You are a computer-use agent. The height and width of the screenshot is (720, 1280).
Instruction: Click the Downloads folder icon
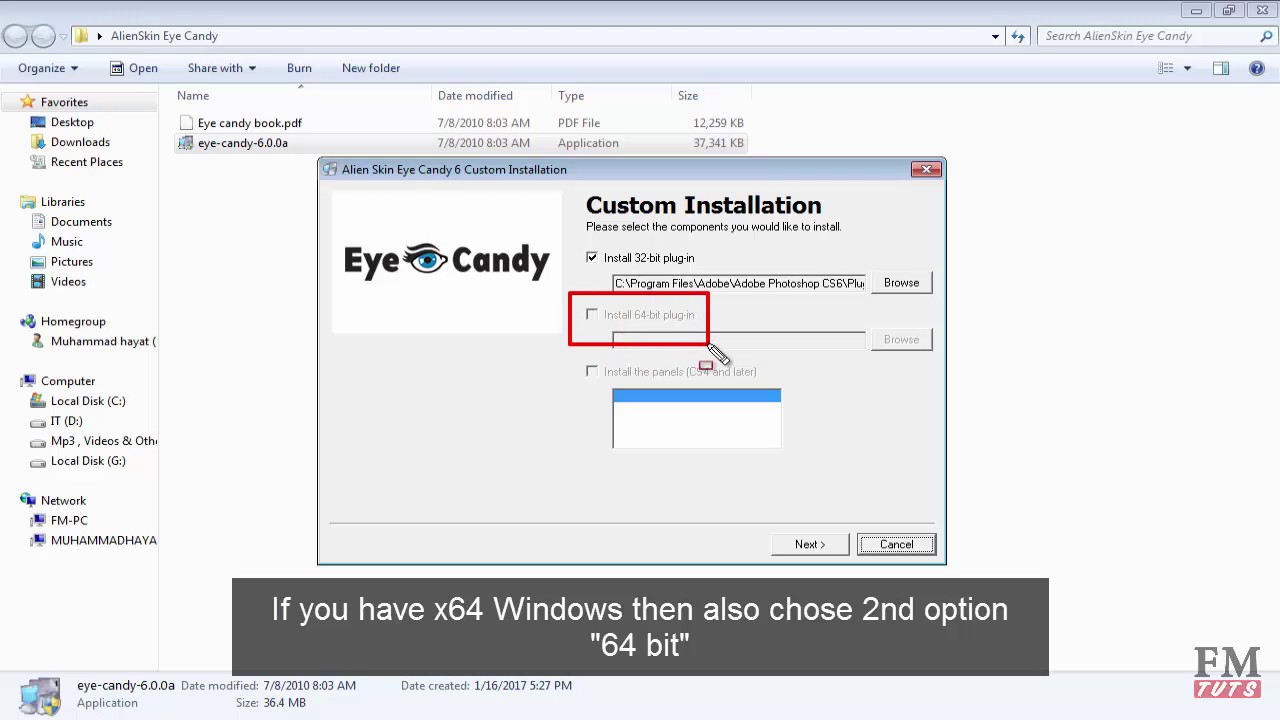tap(38, 142)
